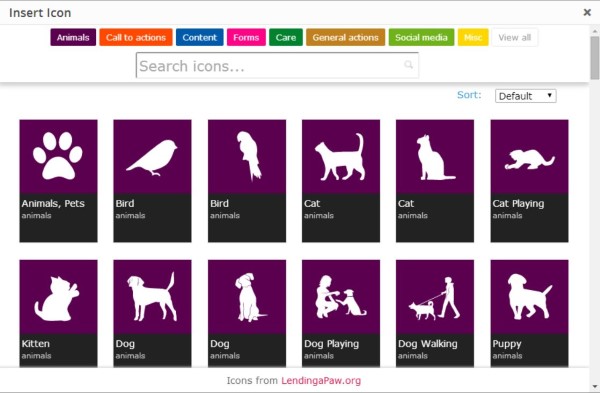Choose the sitting Cat icon
Screen dimensions: 600x393
(x=435, y=181)
